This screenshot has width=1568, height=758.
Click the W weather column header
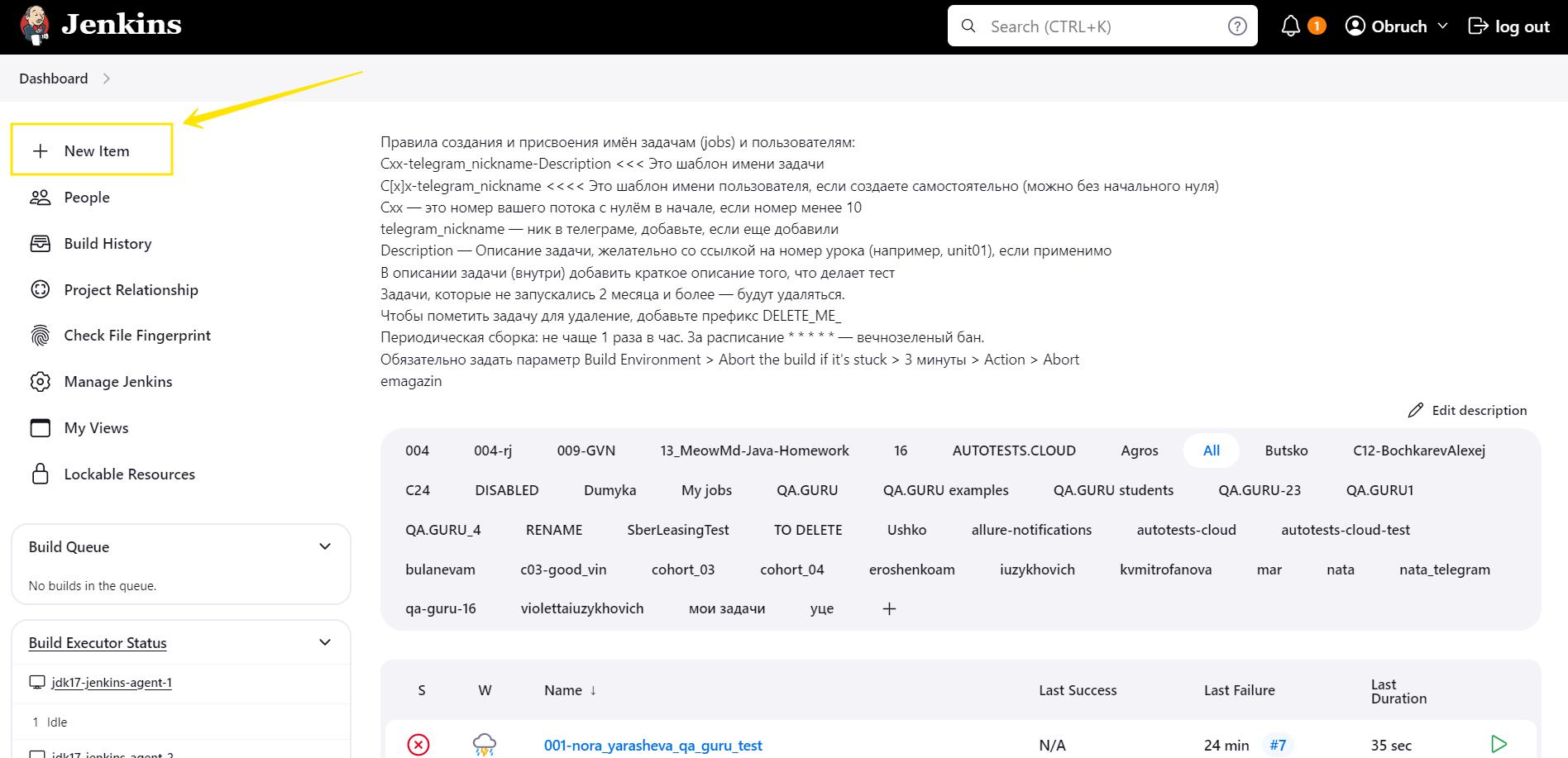click(485, 690)
